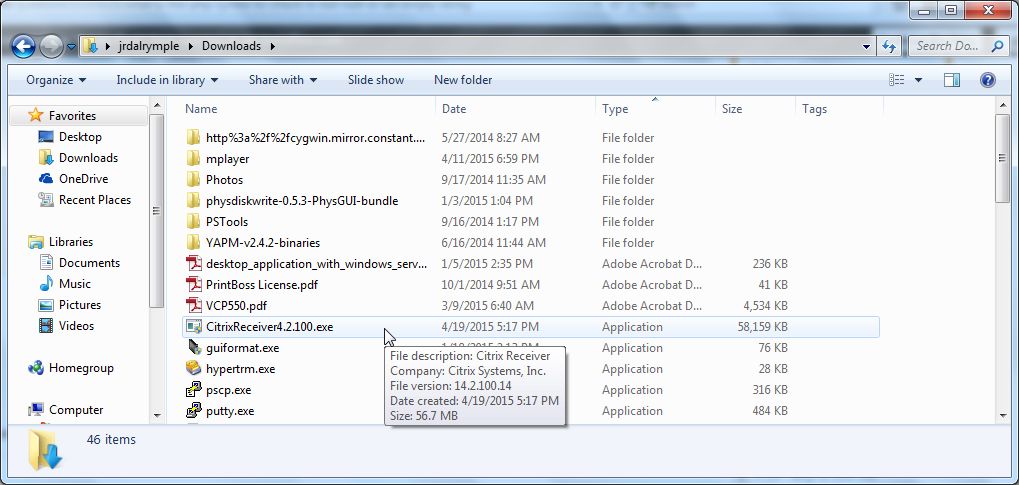The width and height of the screenshot is (1019, 485).
Task: Select Downloads in the Favorites list
Action: tap(88, 158)
